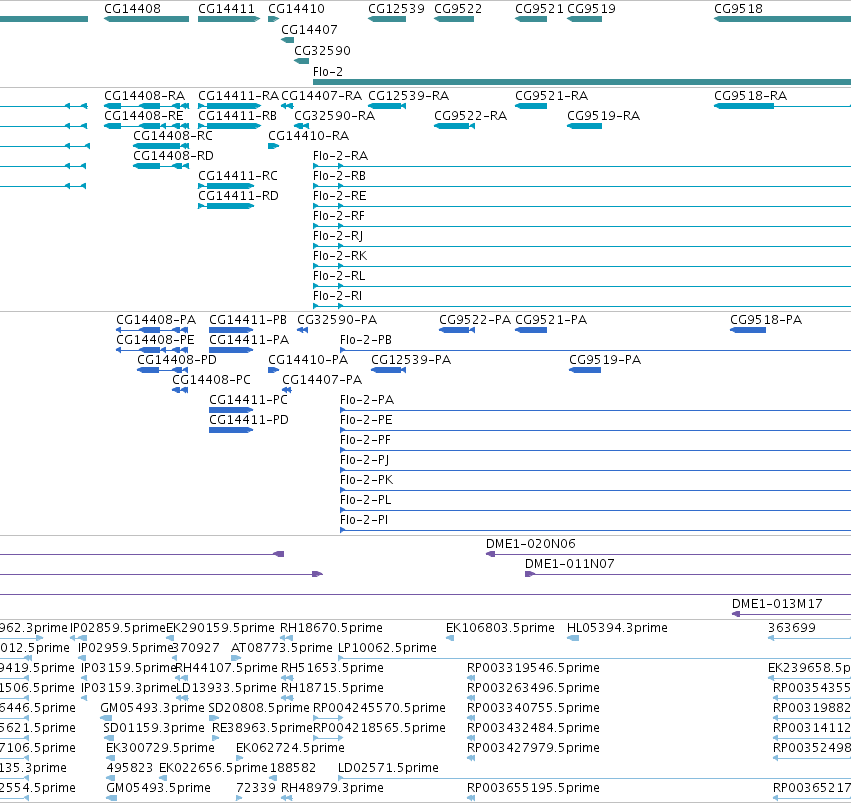The height and width of the screenshot is (803, 851).
Task: Select the CG14411-RB transcript label
Action: click(x=238, y=116)
